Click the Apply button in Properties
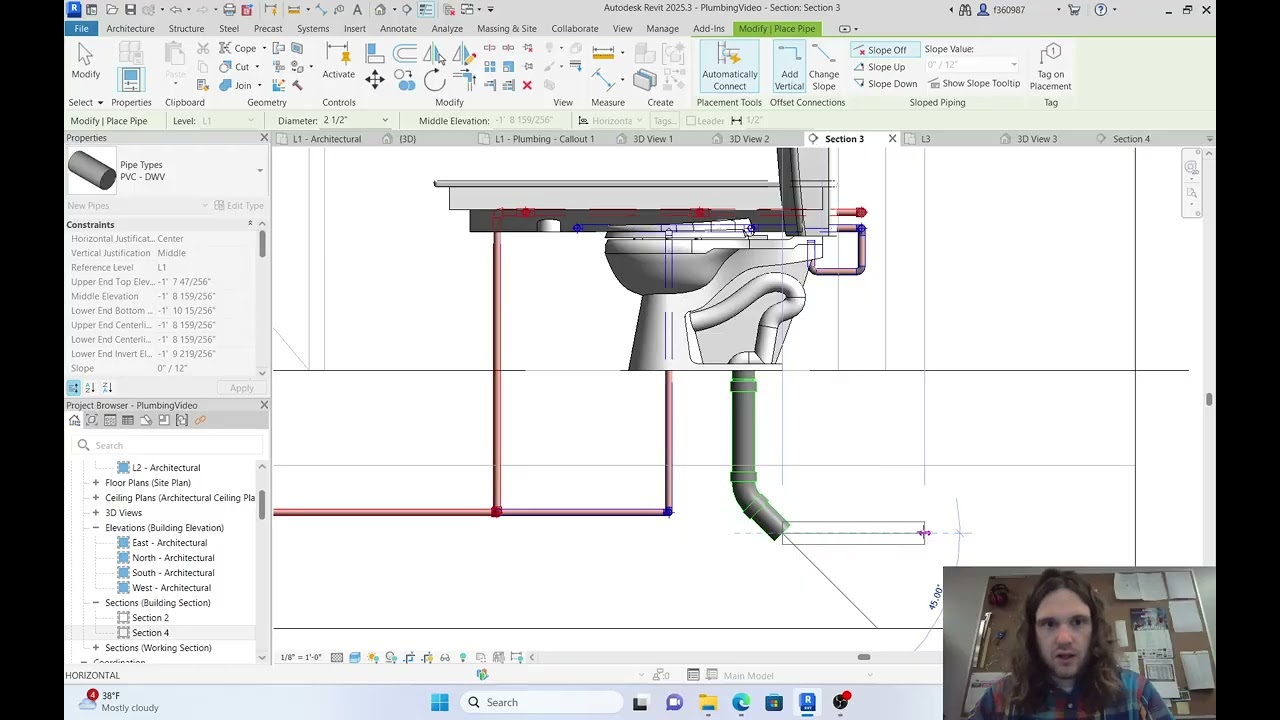Viewport: 1280px width, 720px height. [x=241, y=388]
